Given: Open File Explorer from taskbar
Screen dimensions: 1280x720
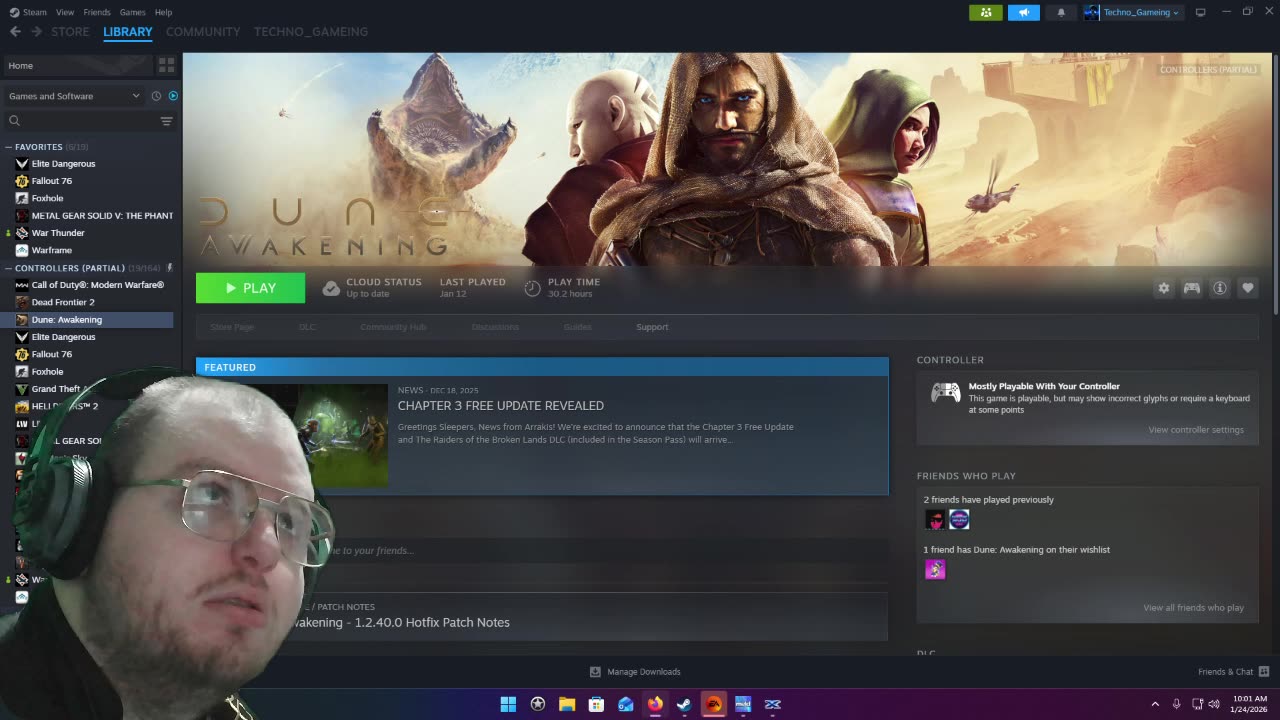Looking at the screenshot, I should point(567,704).
